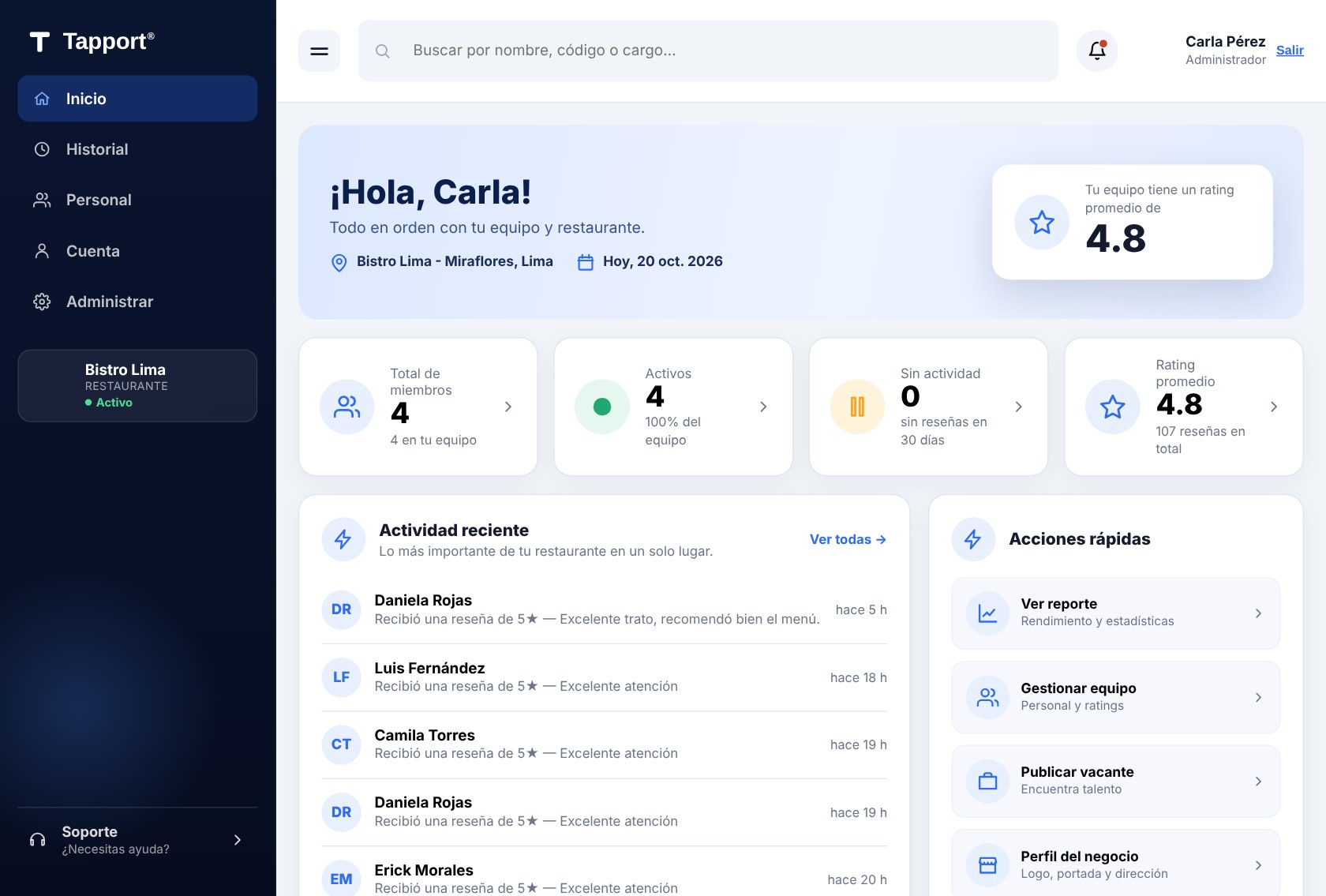Open Administrar in the sidebar

click(x=137, y=302)
